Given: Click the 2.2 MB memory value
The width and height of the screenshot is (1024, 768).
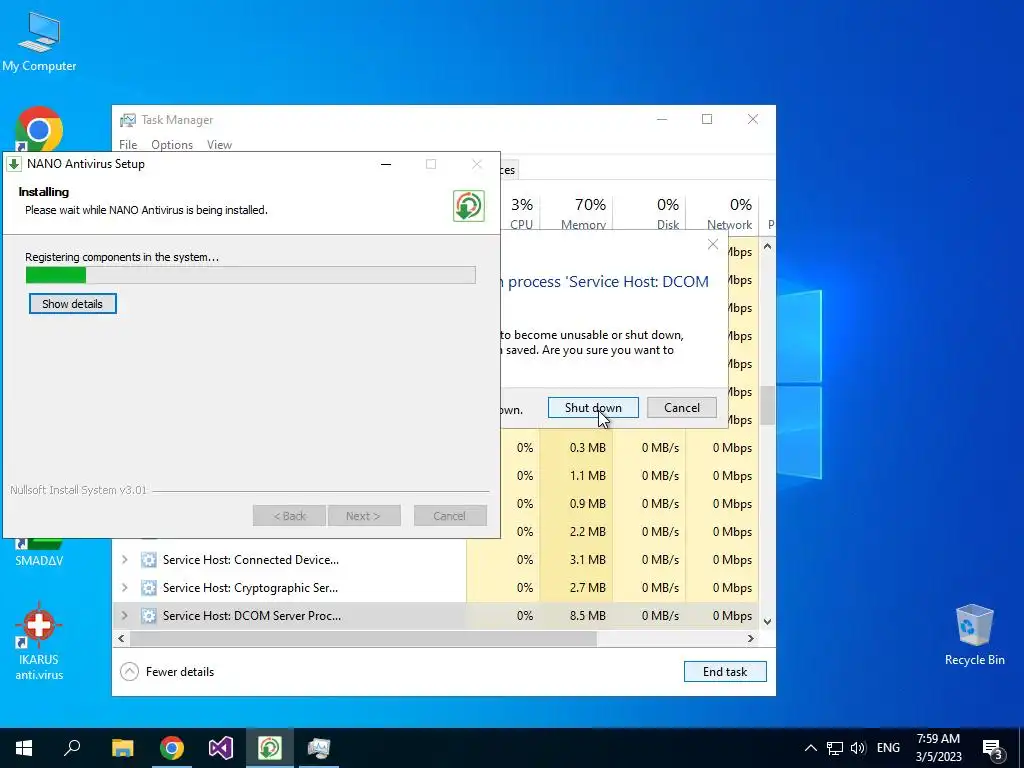Looking at the screenshot, I should (588, 532).
